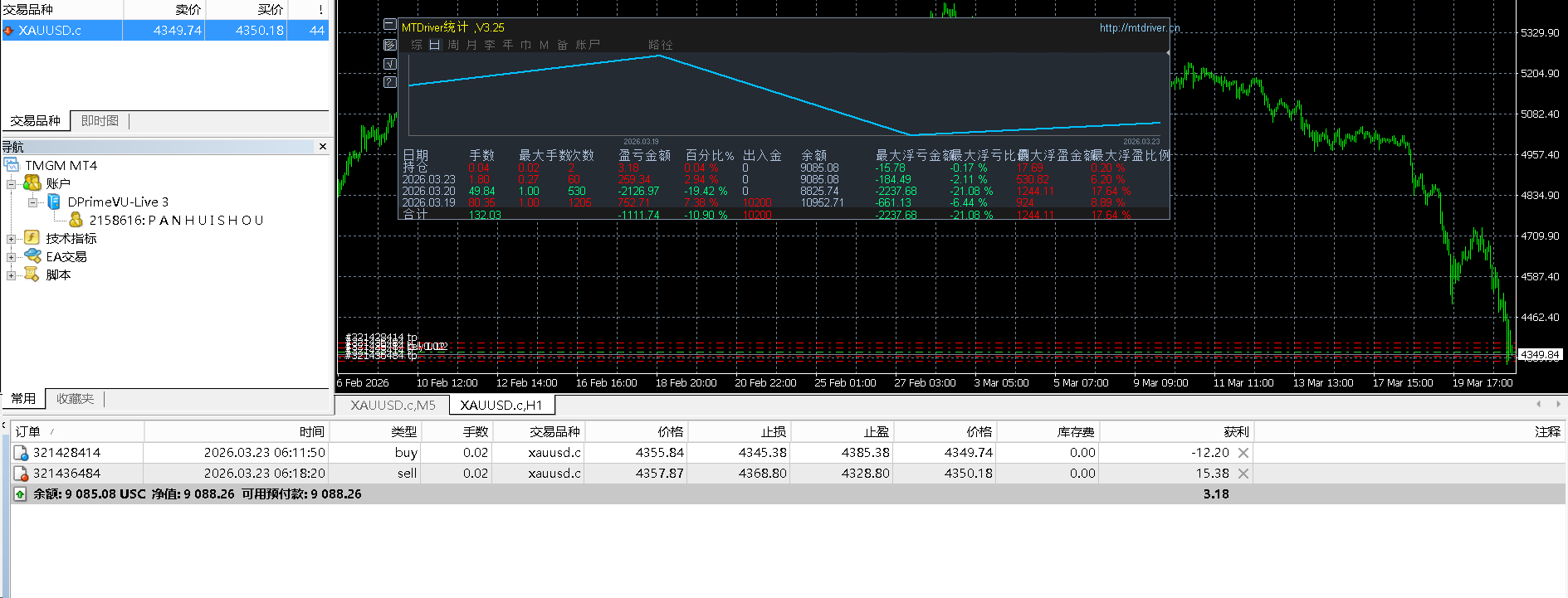Sort orders by 获利 profit column header
The image size is (1568, 598).
(1176, 431)
